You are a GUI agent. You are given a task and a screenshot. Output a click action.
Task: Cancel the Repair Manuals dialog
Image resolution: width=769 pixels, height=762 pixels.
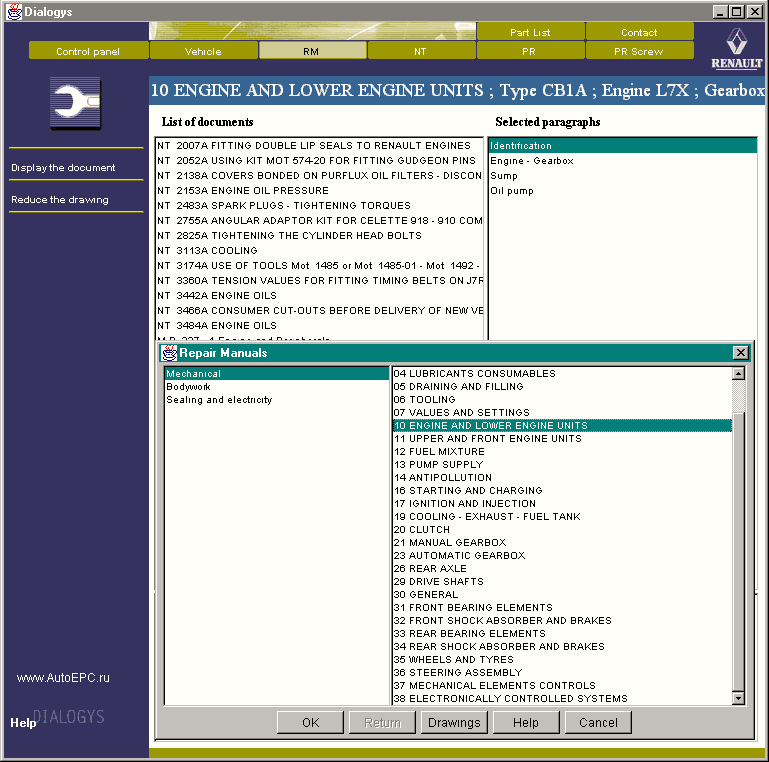(598, 722)
